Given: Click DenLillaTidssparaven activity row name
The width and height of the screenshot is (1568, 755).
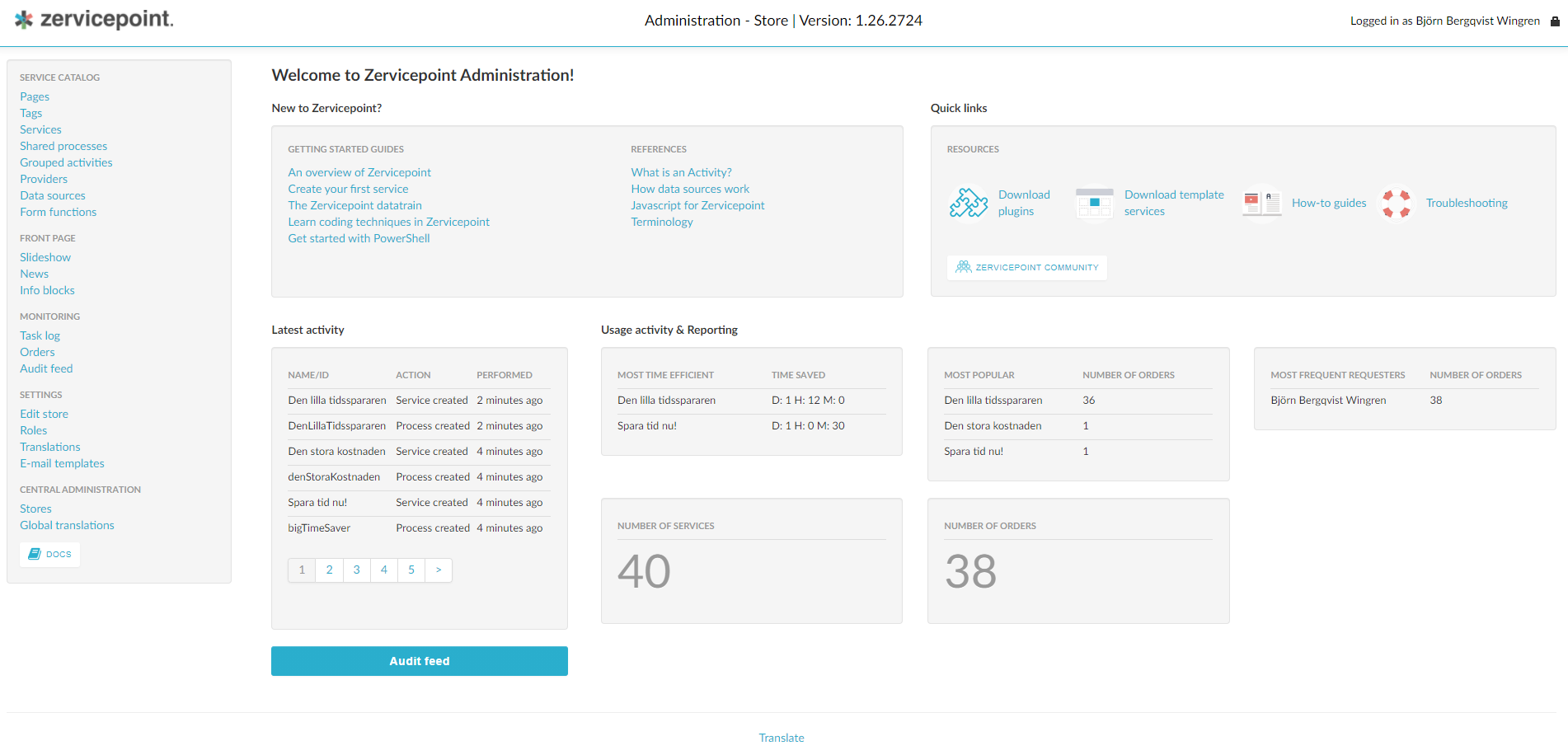Looking at the screenshot, I should click(336, 425).
